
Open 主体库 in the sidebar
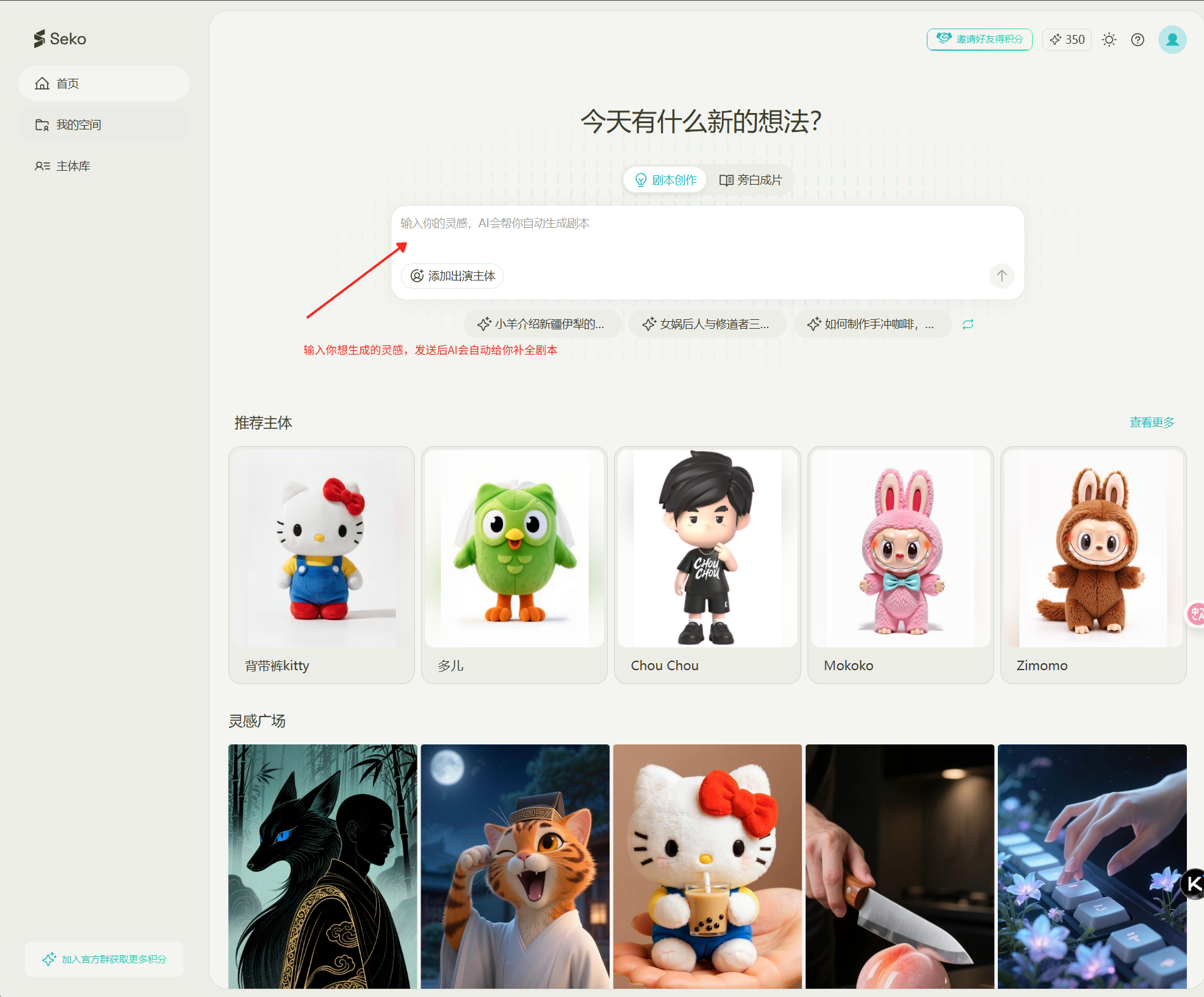click(x=104, y=166)
